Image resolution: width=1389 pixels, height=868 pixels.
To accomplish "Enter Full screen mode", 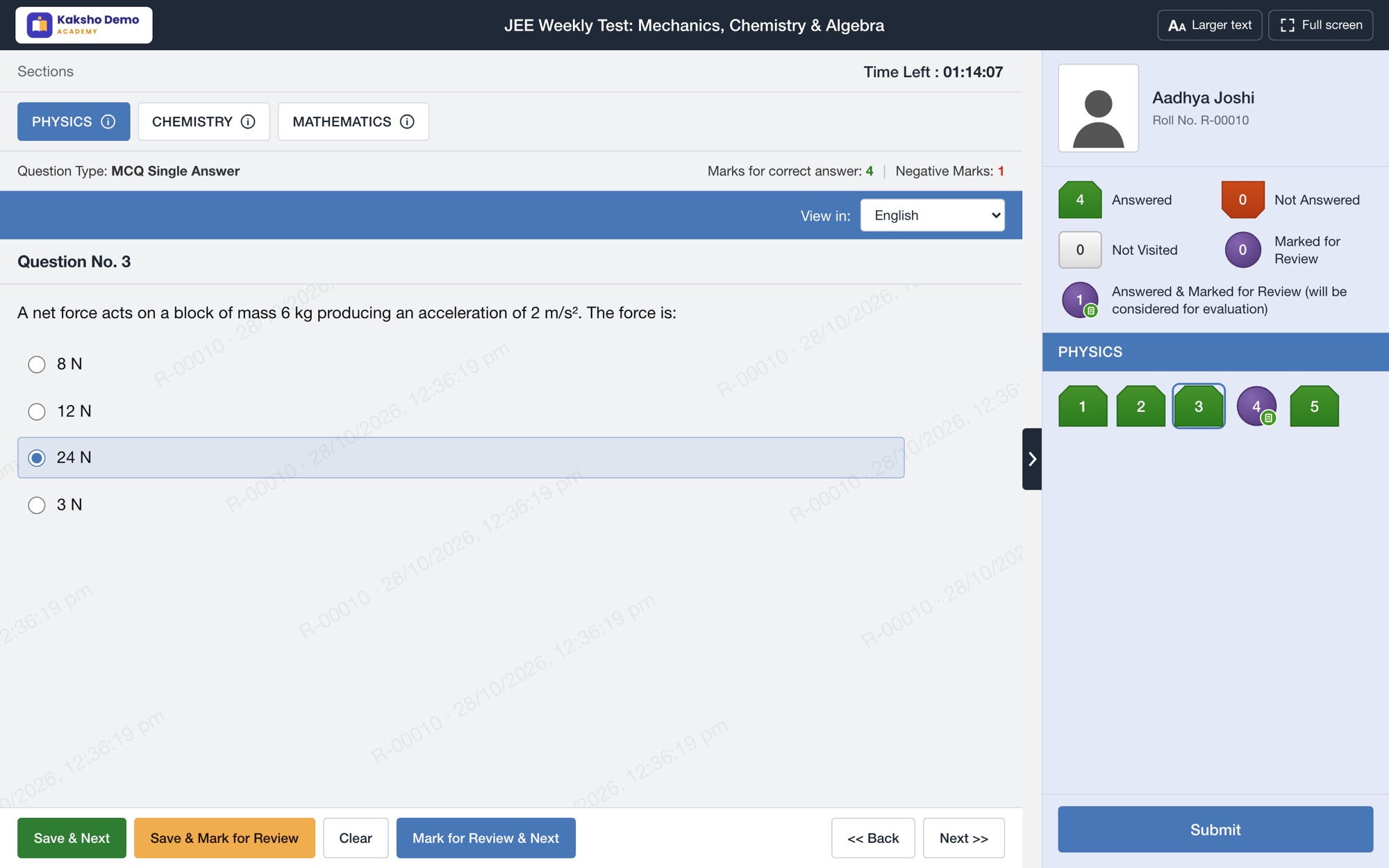I will 1320,25.
